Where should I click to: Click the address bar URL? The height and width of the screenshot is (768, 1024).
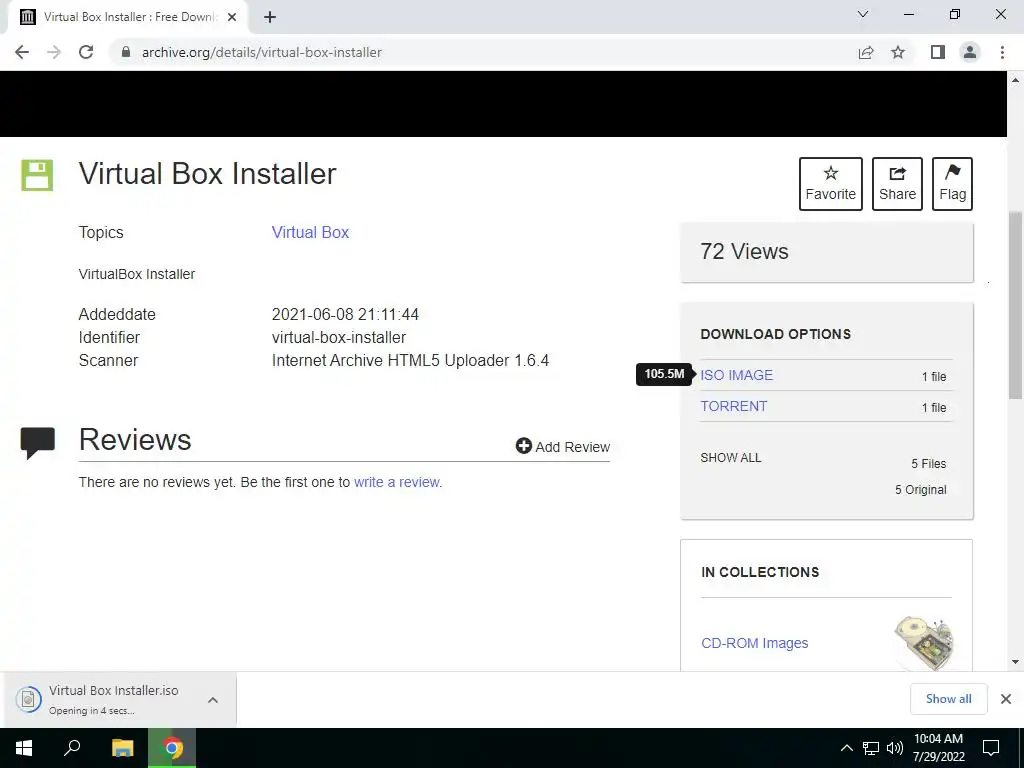click(261, 52)
